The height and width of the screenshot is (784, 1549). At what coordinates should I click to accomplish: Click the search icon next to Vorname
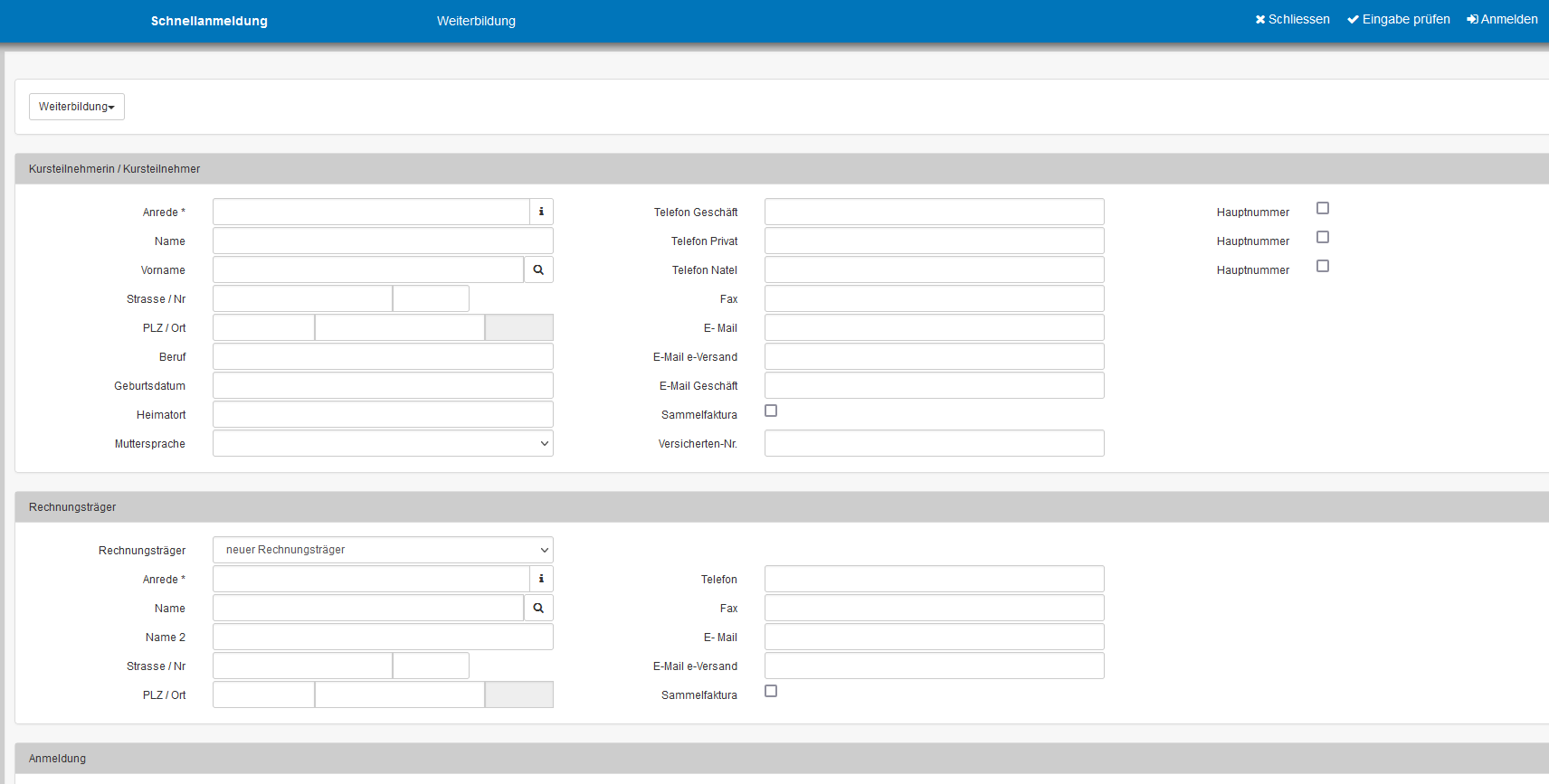[538, 269]
